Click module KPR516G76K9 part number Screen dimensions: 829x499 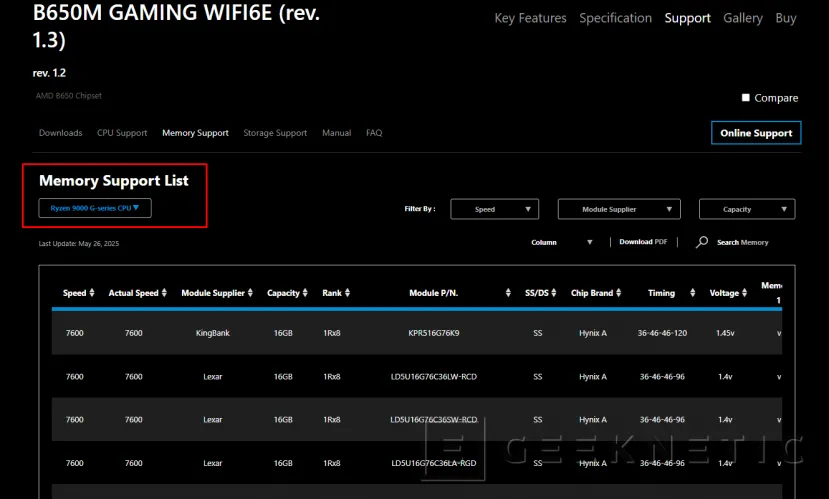coord(434,333)
